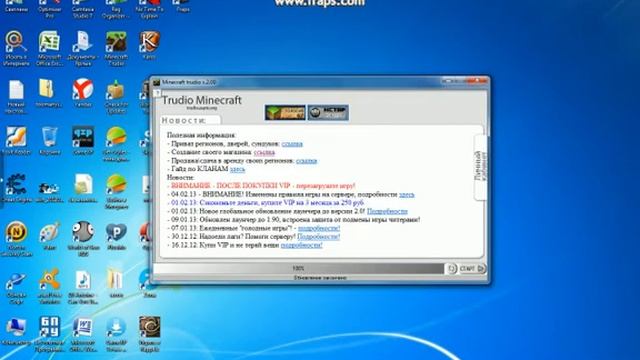Open the Microsoft Office Excel desktop shortcut
Image resolution: width=640 pixels, height=360 pixels.
coord(49,42)
